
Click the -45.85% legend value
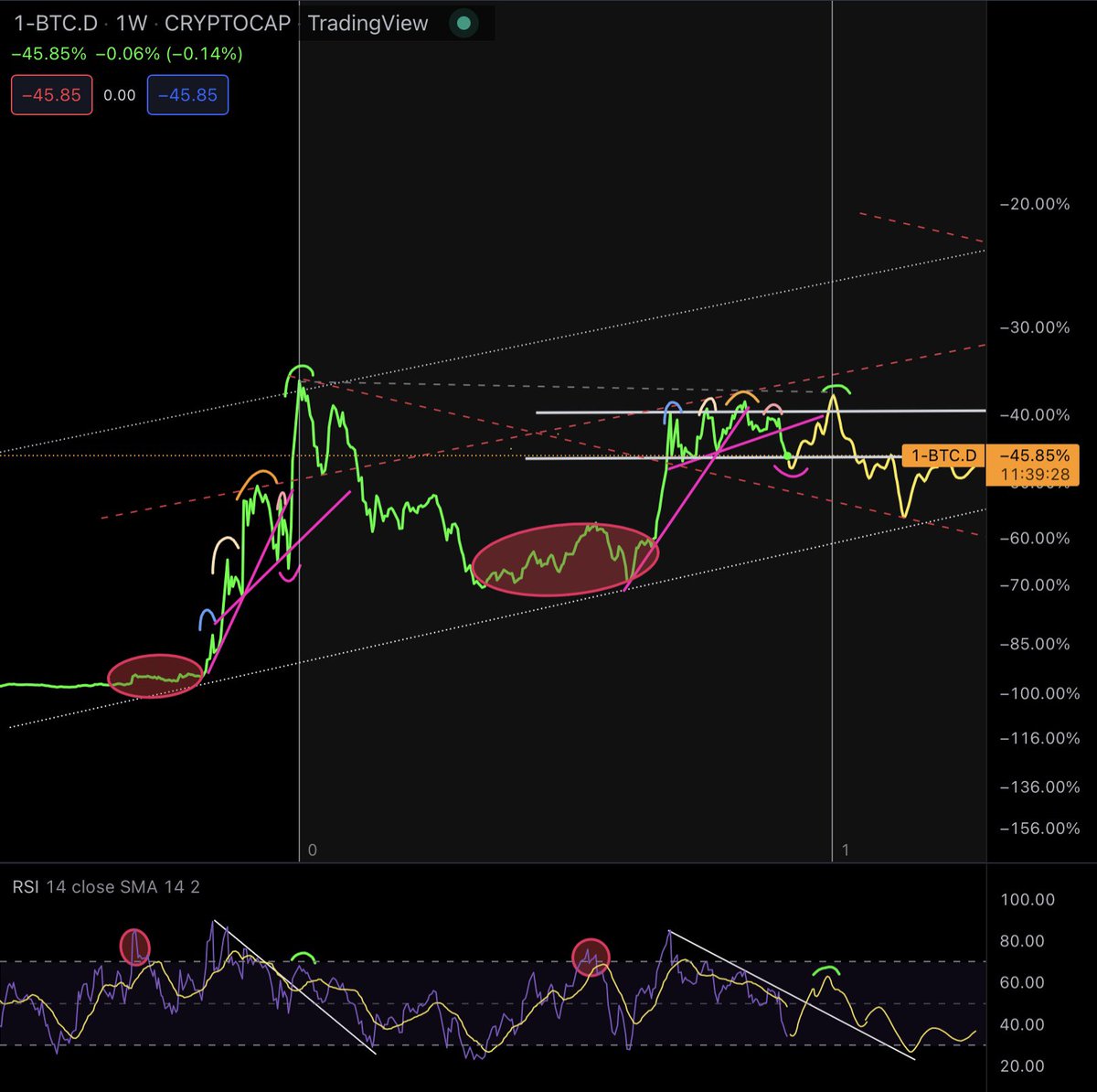(x=48, y=54)
